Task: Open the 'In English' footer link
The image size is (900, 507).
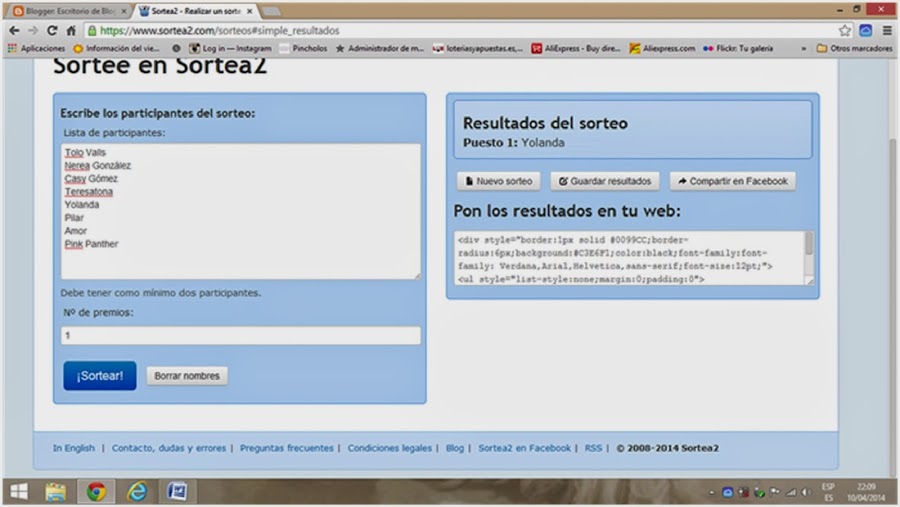Action: (x=73, y=448)
